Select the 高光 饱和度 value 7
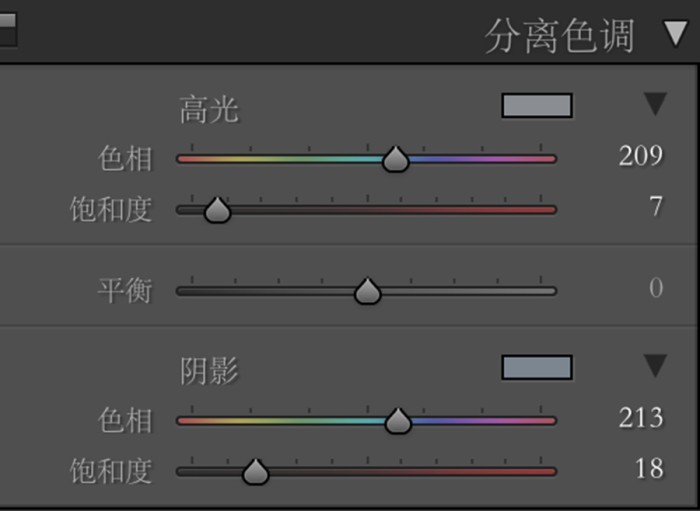The image size is (700, 511). (656, 207)
